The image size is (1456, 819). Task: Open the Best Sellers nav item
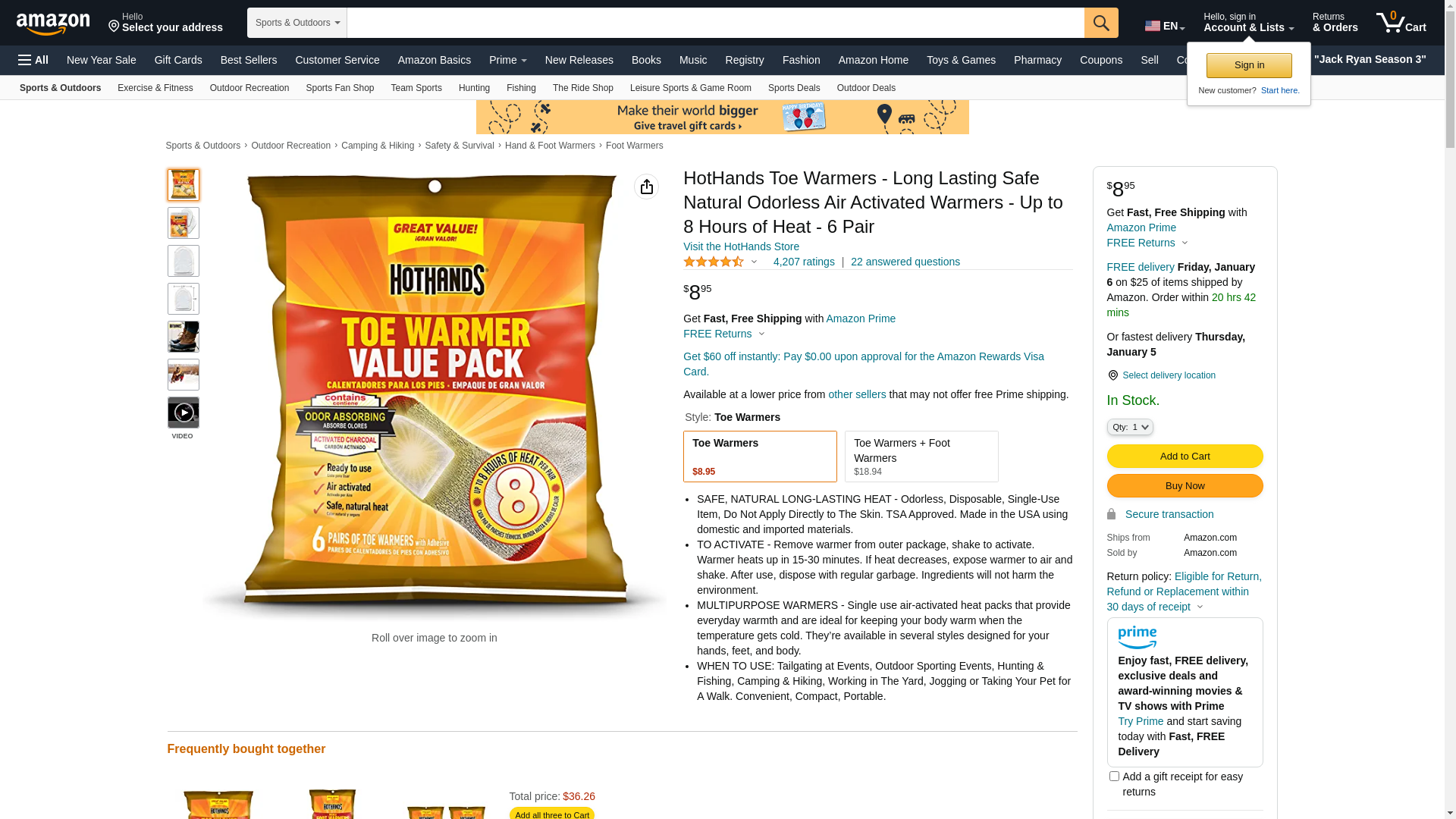click(249, 60)
